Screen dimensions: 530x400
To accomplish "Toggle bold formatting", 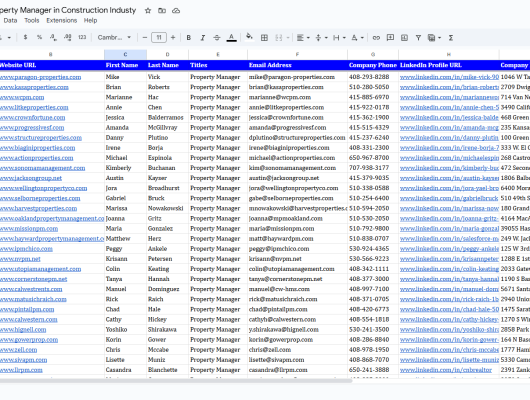I will (189, 38).
